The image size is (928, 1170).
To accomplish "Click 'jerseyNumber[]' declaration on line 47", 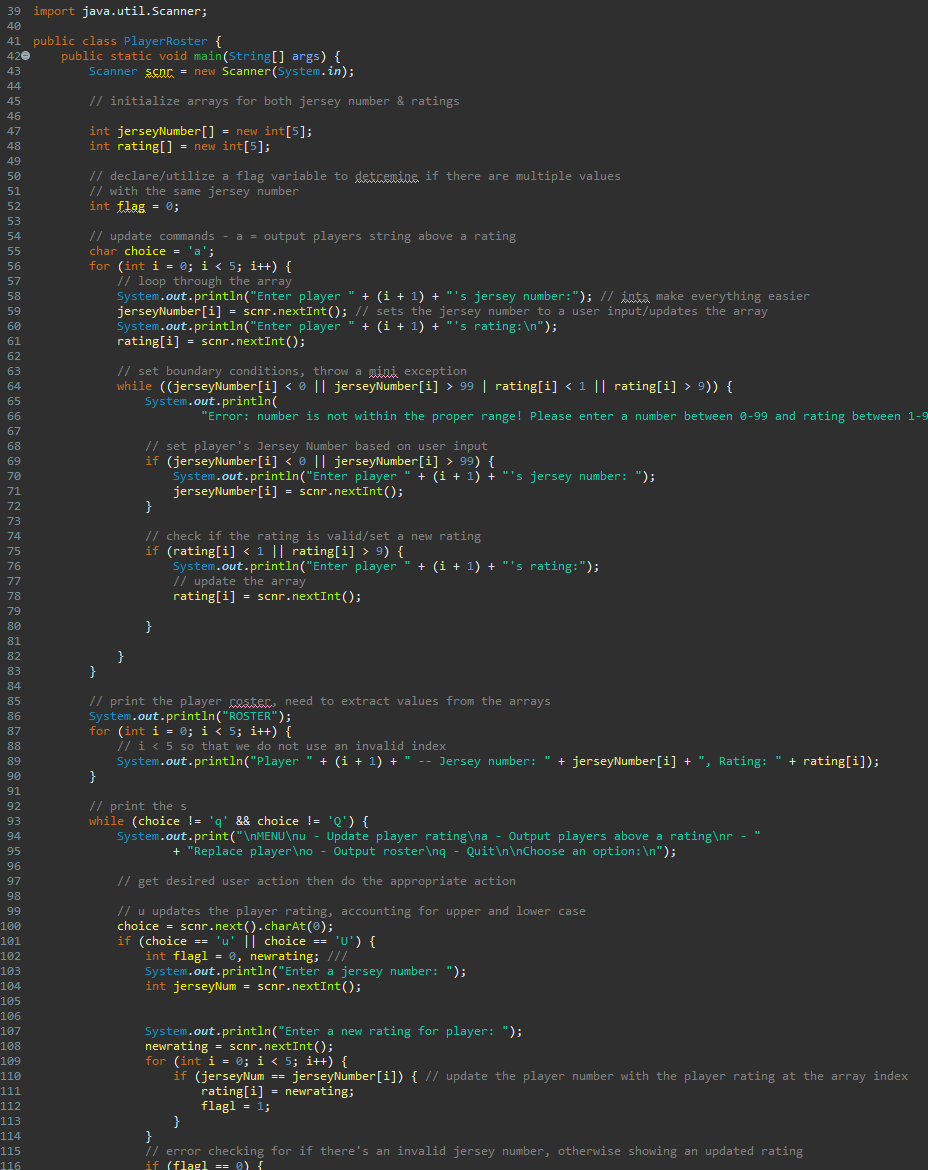I will point(166,131).
